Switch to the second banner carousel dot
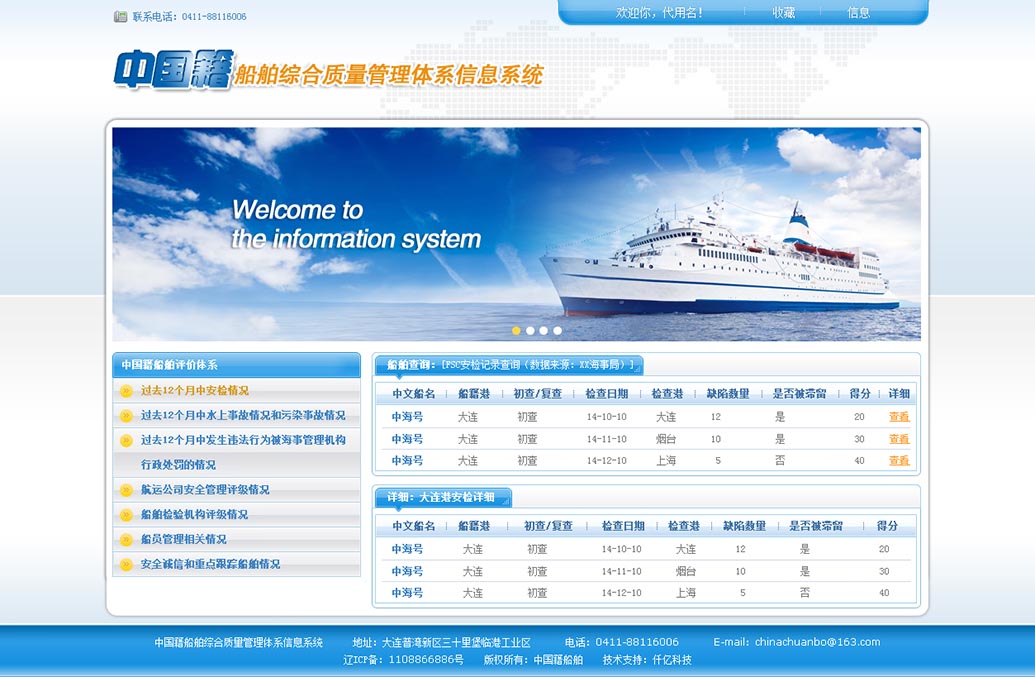 point(530,330)
